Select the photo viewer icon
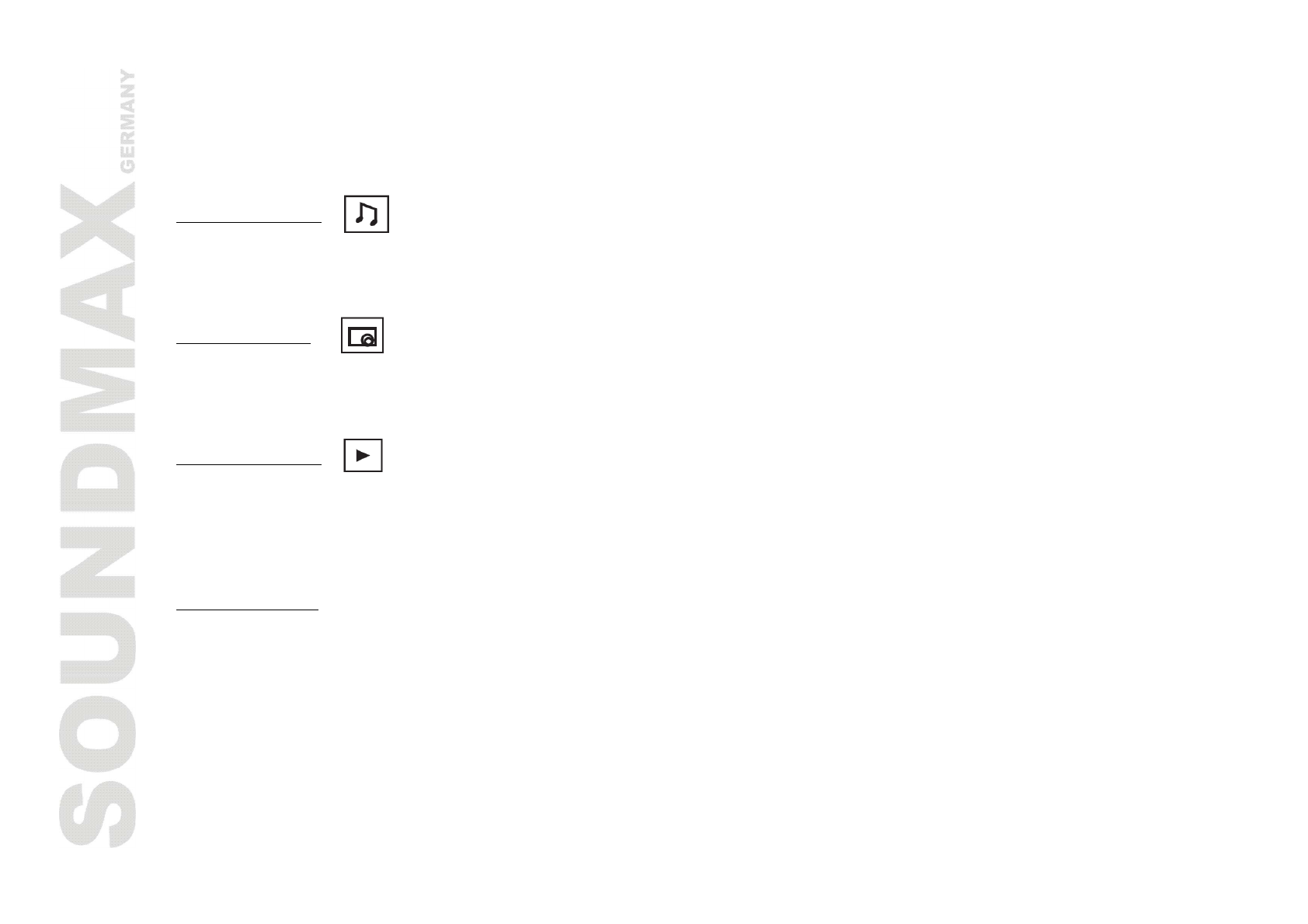The width and height of the screenshot is (1308, 924). pyautogui.click(x=362, y=335)
